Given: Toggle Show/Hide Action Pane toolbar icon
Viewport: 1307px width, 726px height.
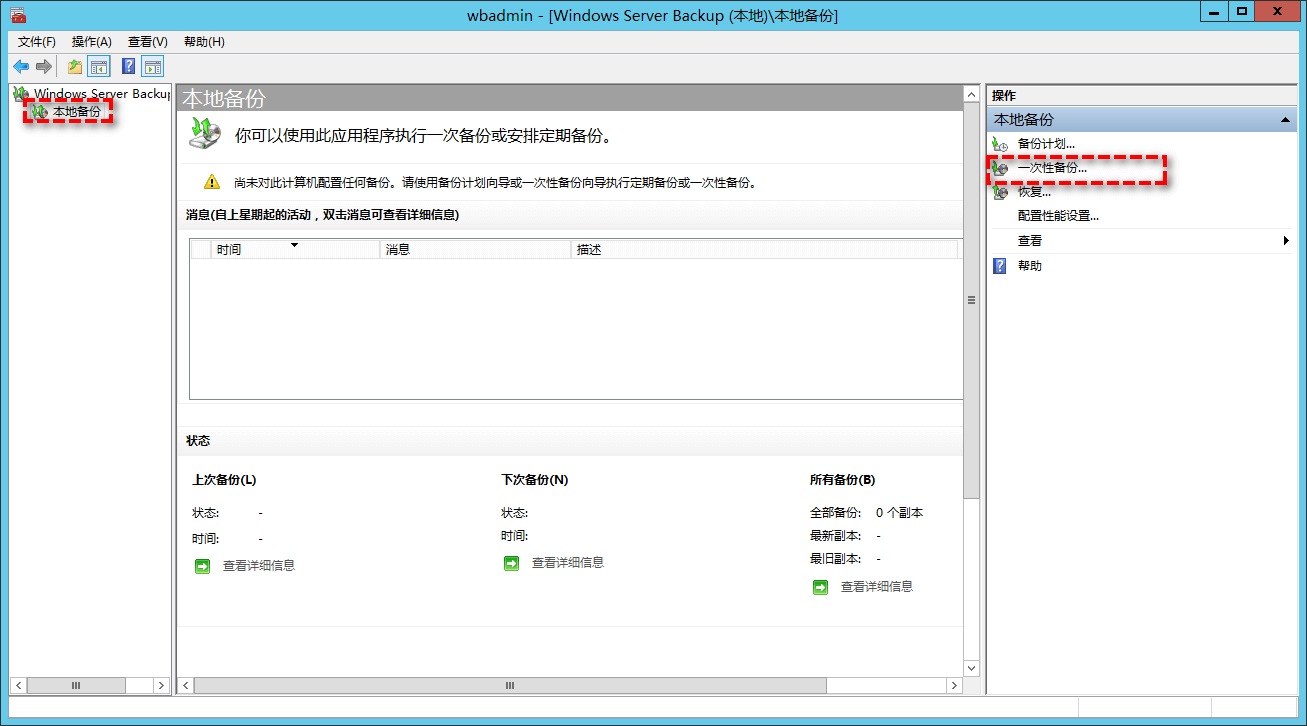Looking at the screenshot, I should tap(152, 67).
